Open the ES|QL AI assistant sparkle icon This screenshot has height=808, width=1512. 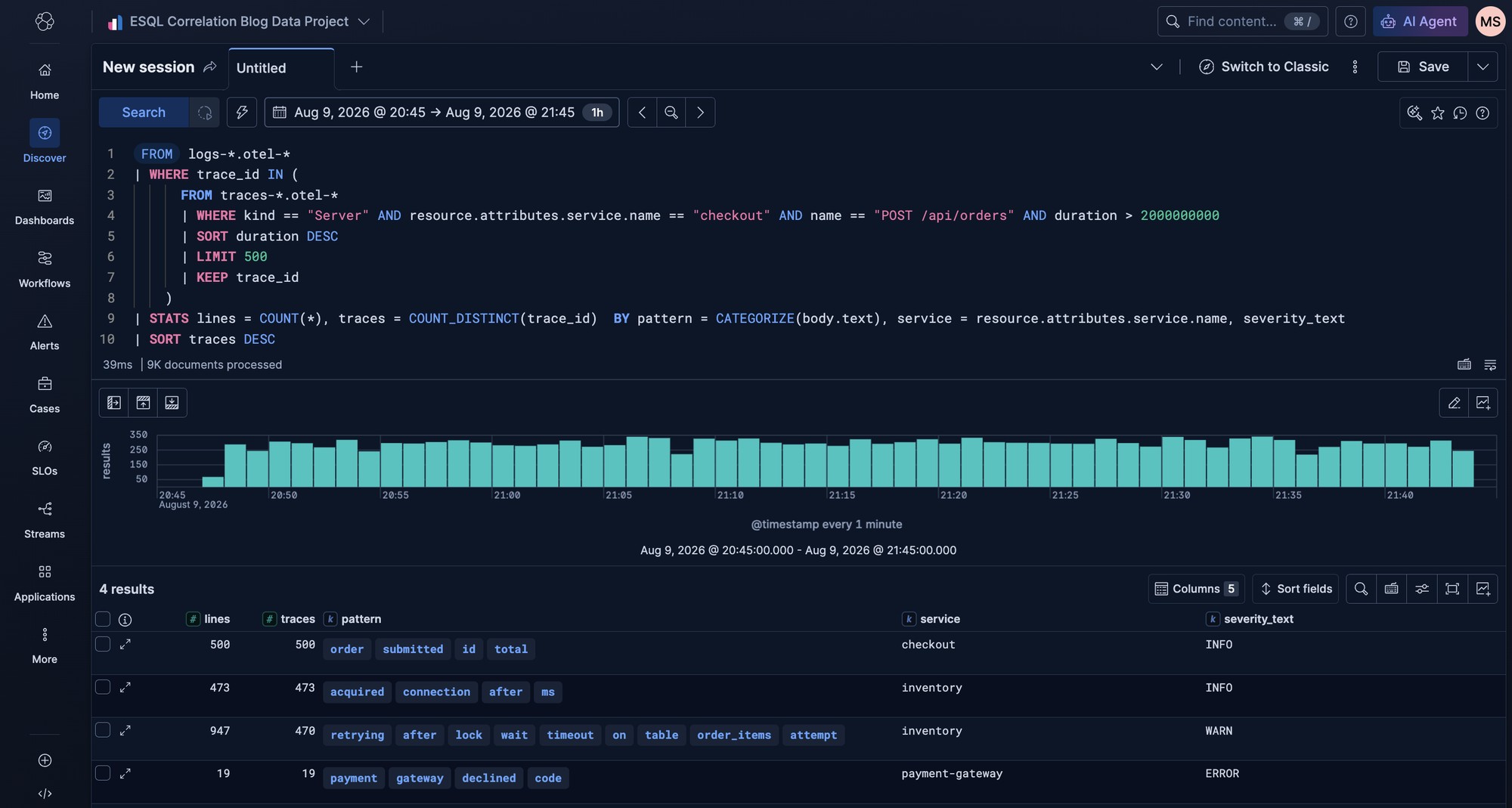(1414, 113)
